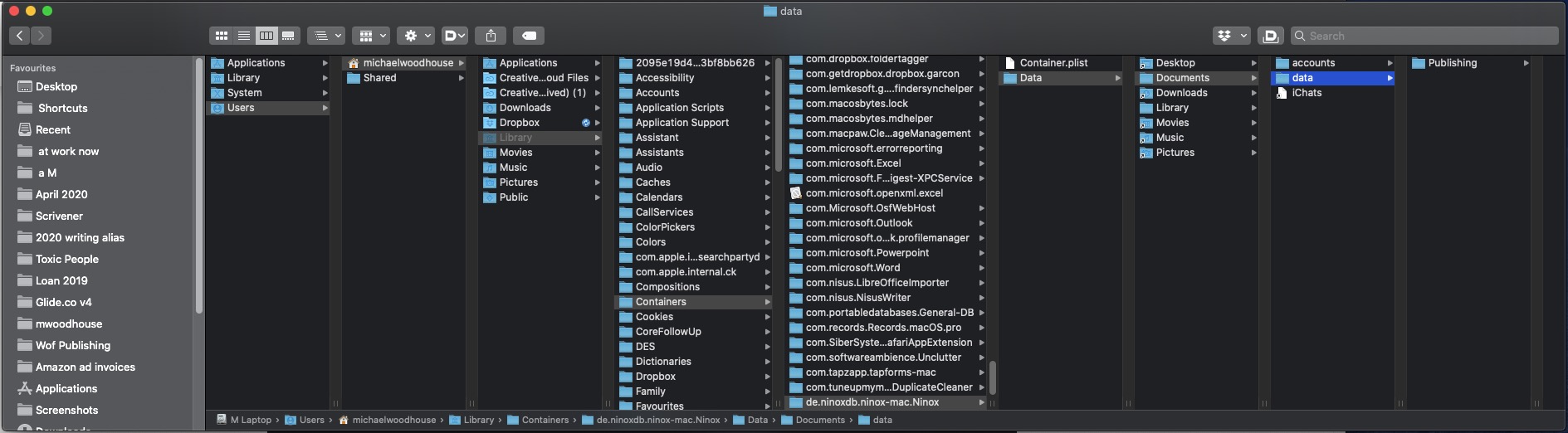Open Desktop in Favourites sidebar

click(56, 86)
